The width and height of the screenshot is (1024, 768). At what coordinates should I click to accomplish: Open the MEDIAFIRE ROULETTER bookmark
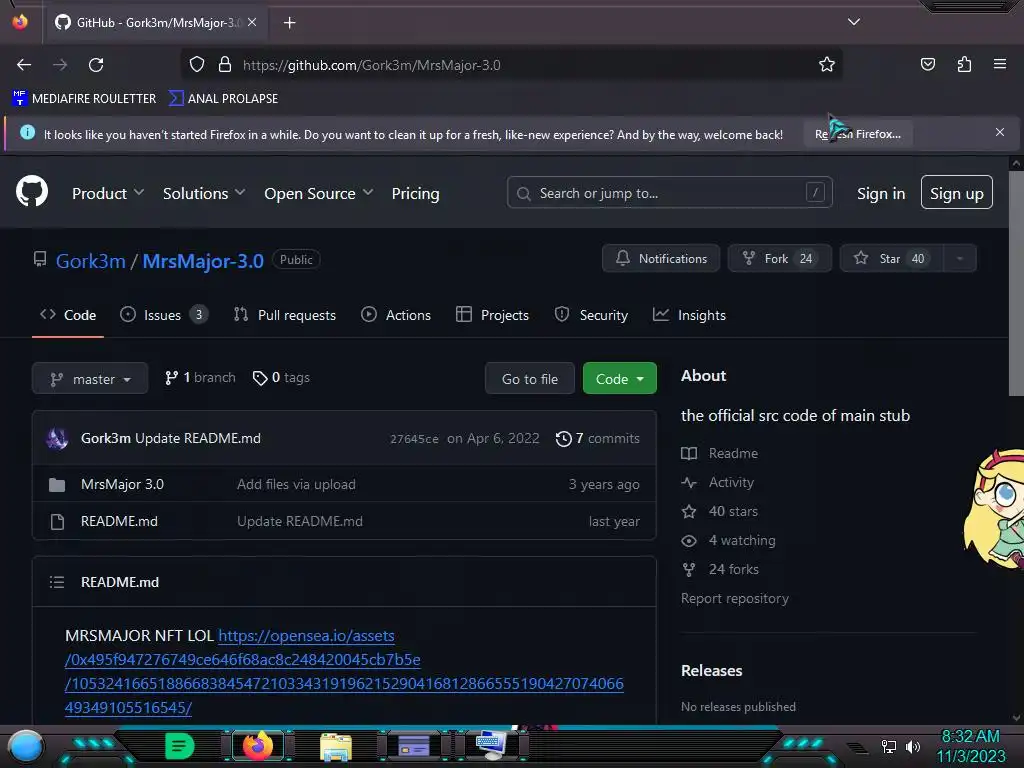(84, 99)
